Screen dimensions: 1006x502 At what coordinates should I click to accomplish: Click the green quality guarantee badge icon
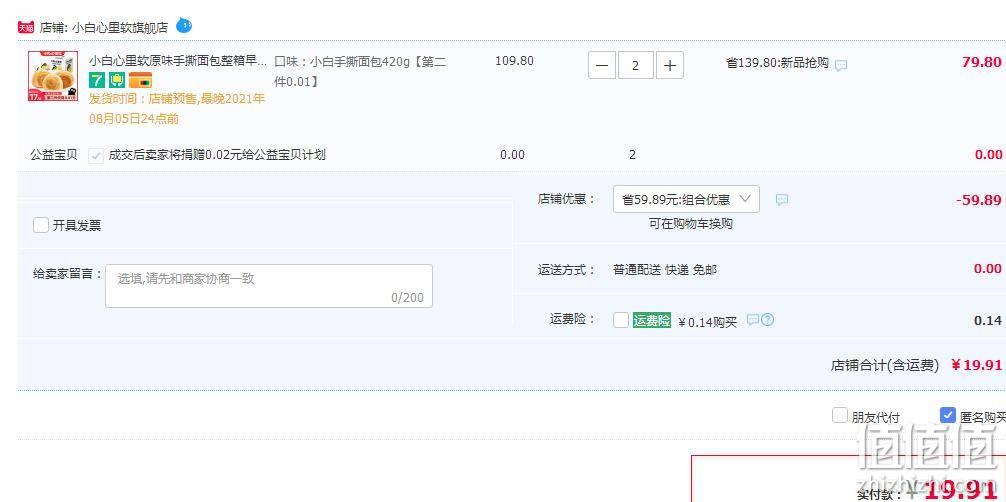click(117, 80)
